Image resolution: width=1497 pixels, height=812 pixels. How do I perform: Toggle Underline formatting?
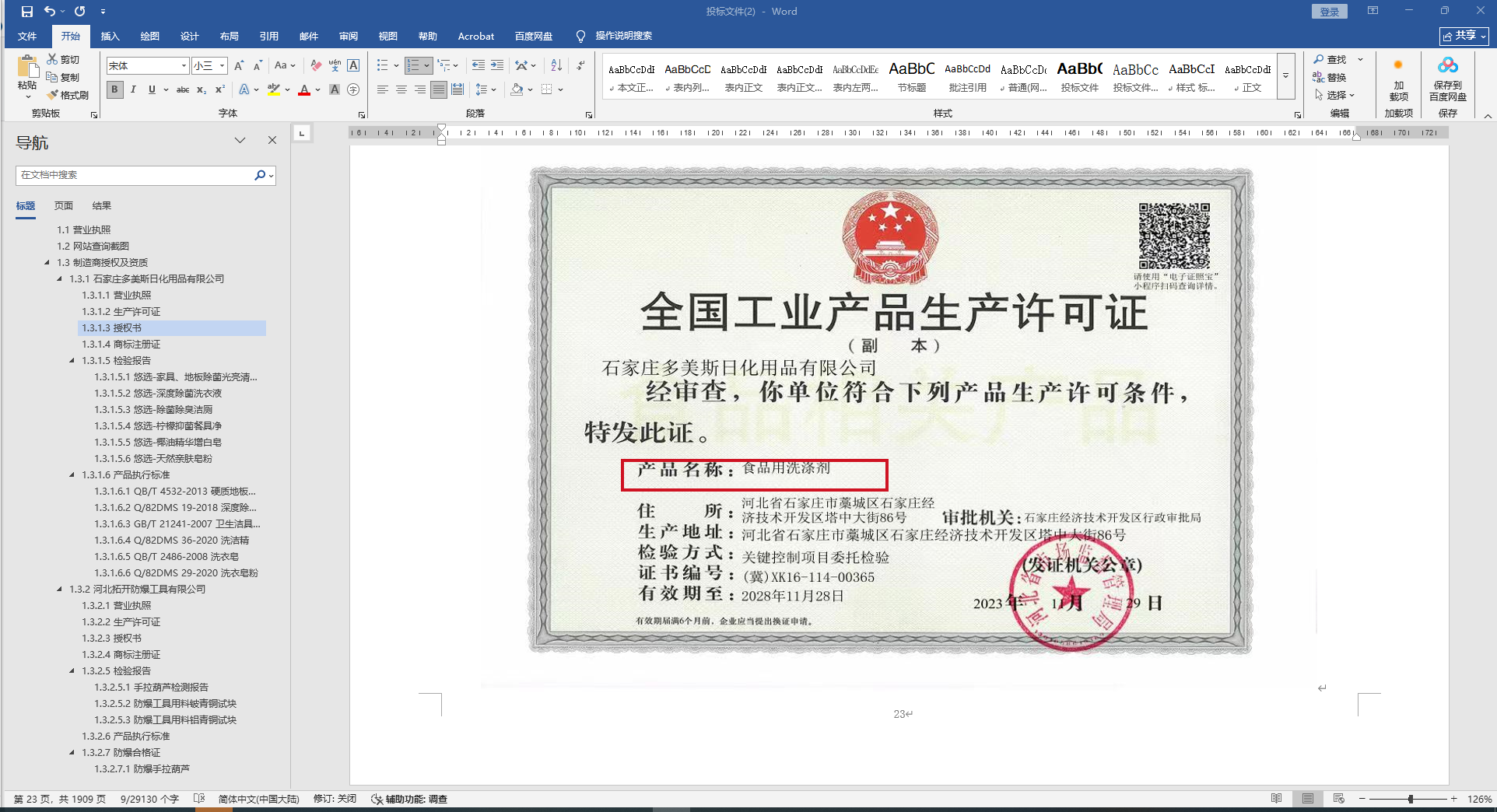pyautogui.click(x=152, y=89)
